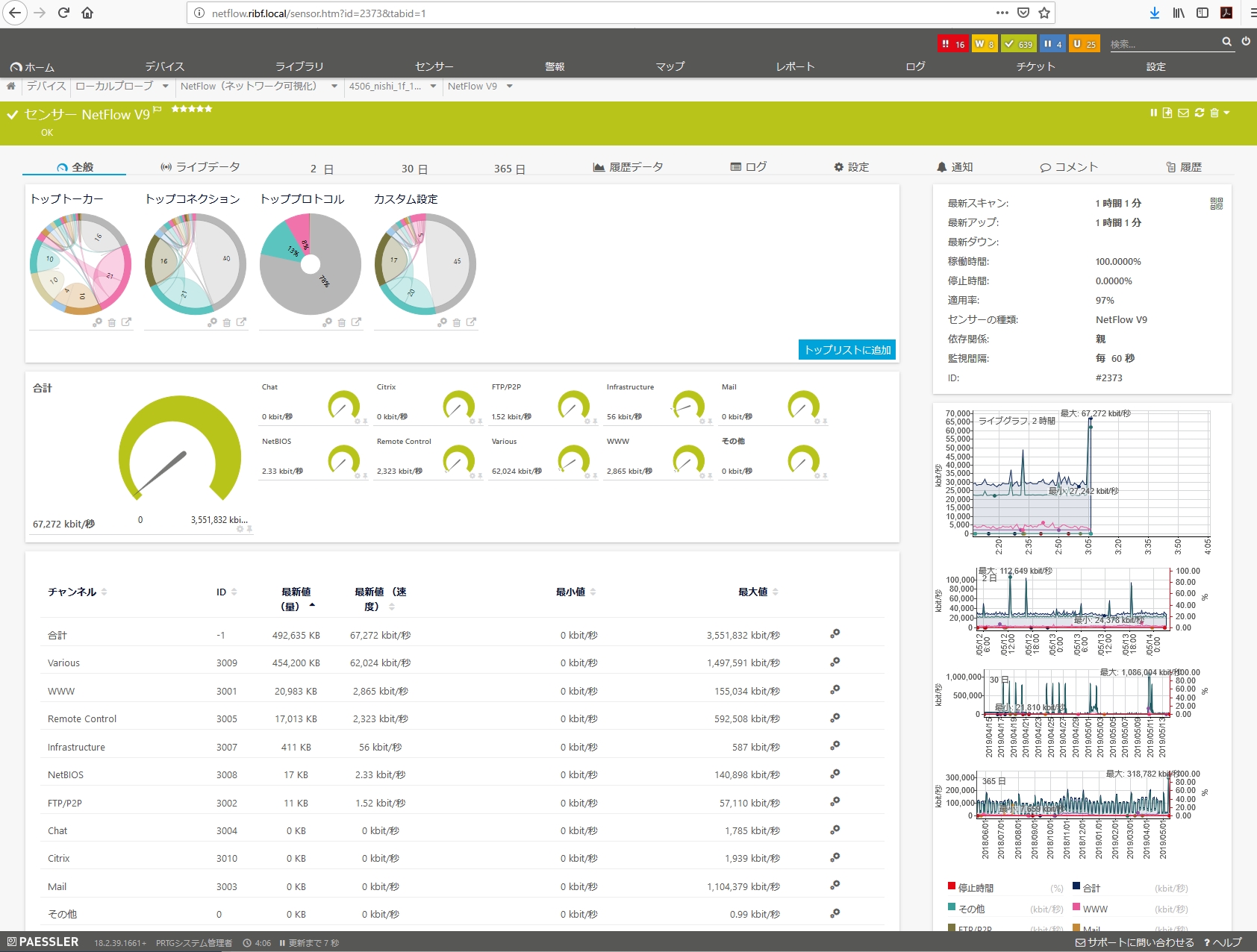Open トップトーカー chart in new window

127,322
